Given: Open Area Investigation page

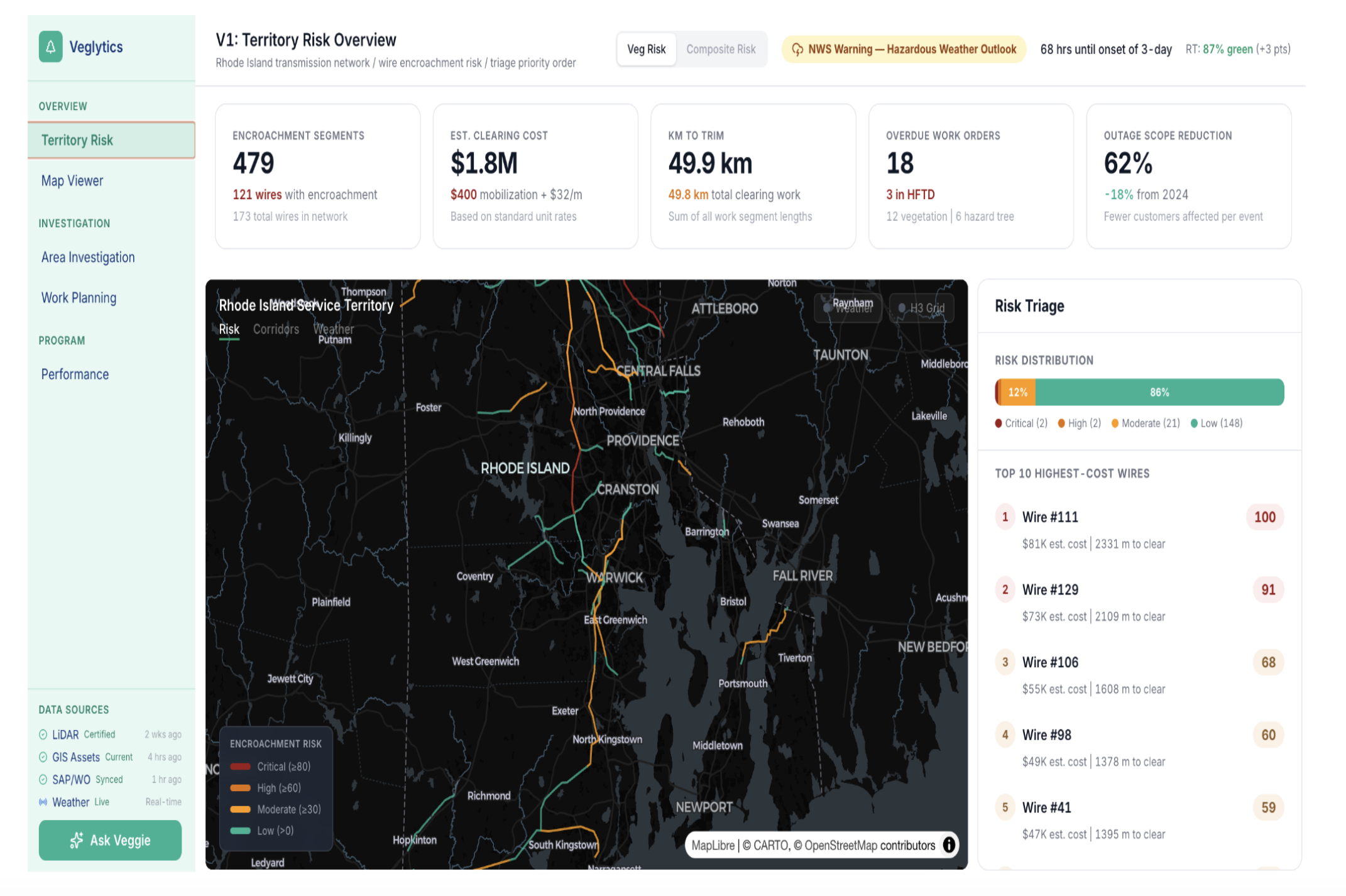Looking at the screenshot, I should click(x=111, y=258).
